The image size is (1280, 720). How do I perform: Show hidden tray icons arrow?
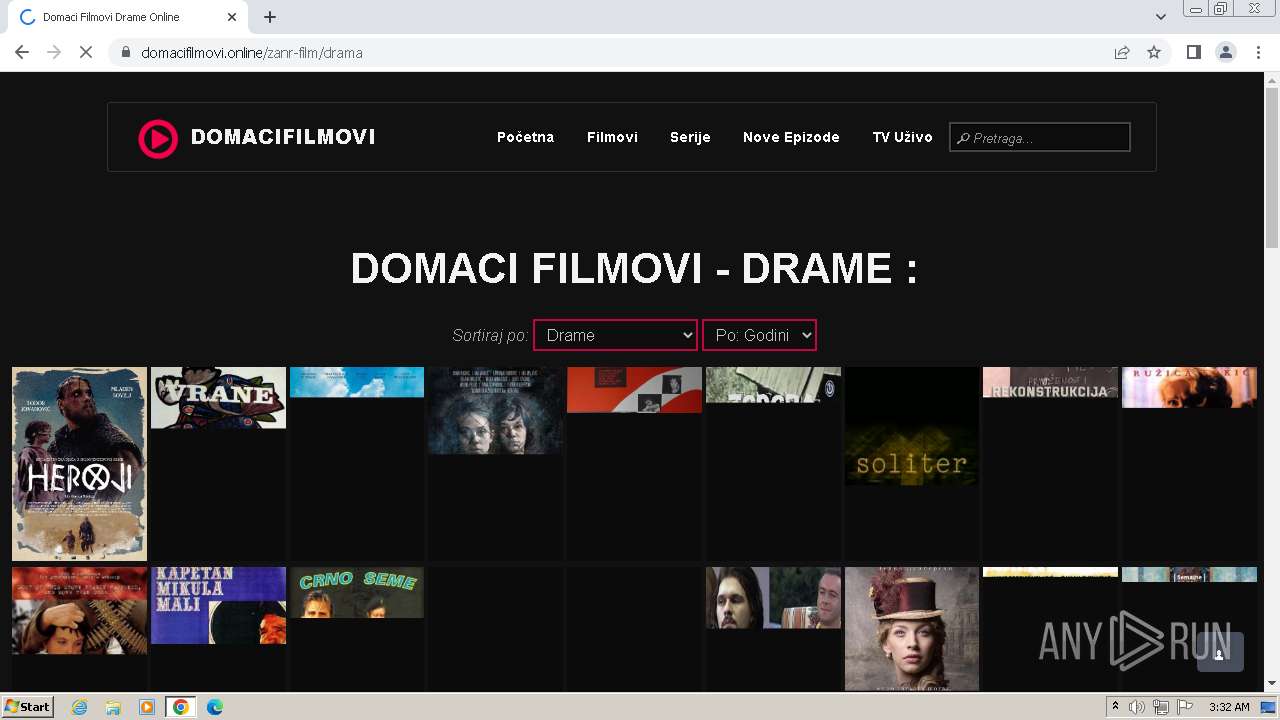1116,707
